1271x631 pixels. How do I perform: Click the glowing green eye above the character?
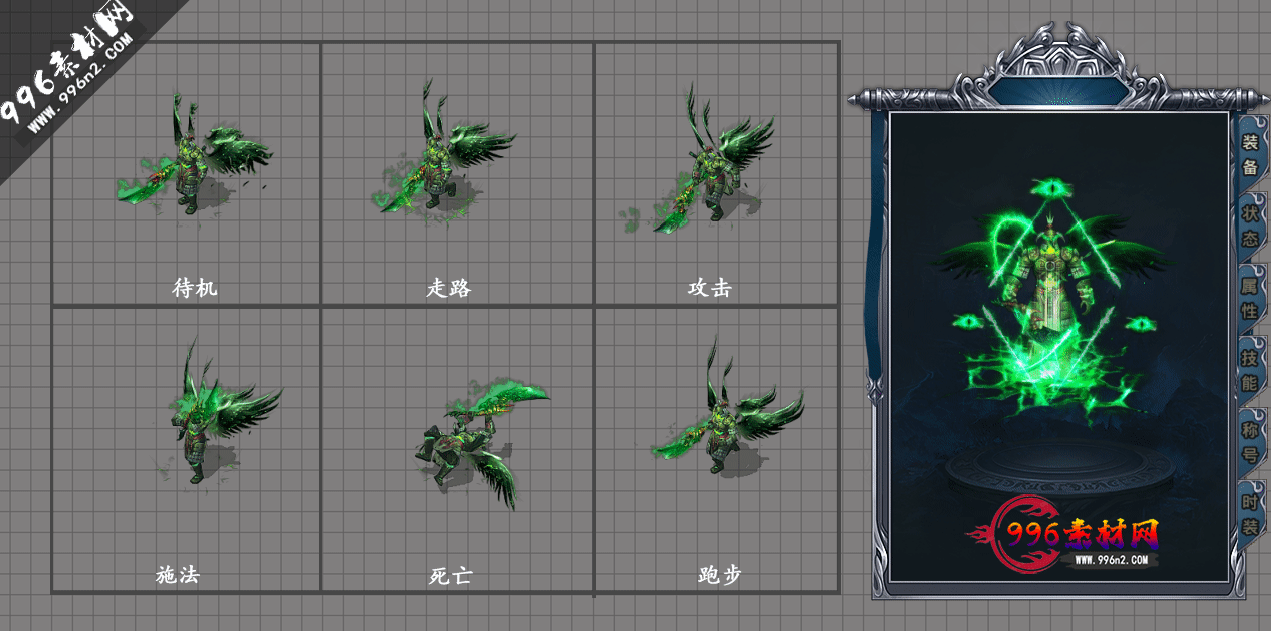click(x=1052, y=187)
